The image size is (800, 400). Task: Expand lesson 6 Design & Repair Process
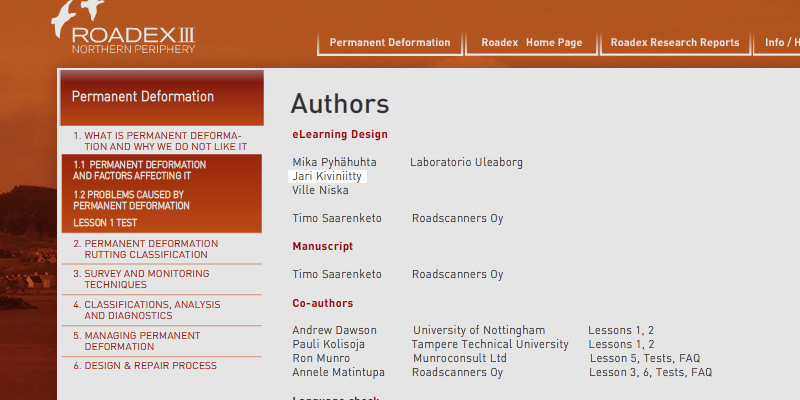(x=145, y=366)
